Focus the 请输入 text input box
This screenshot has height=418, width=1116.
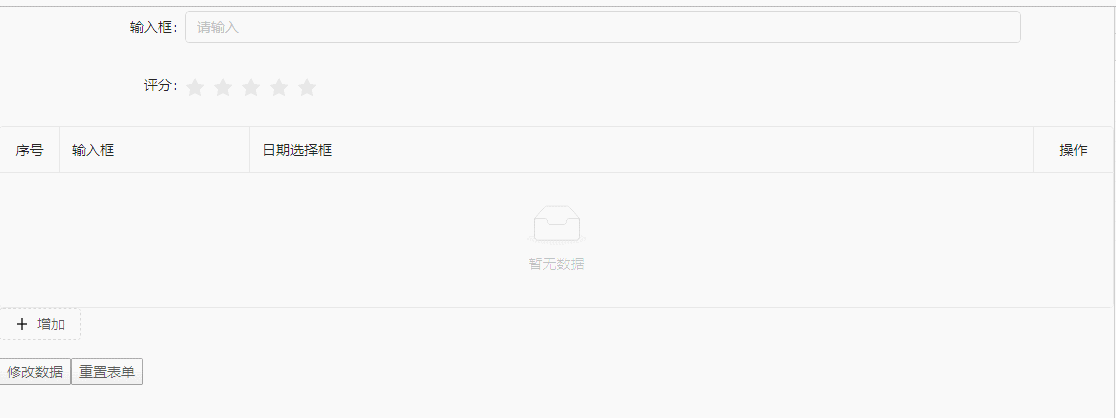603,27
